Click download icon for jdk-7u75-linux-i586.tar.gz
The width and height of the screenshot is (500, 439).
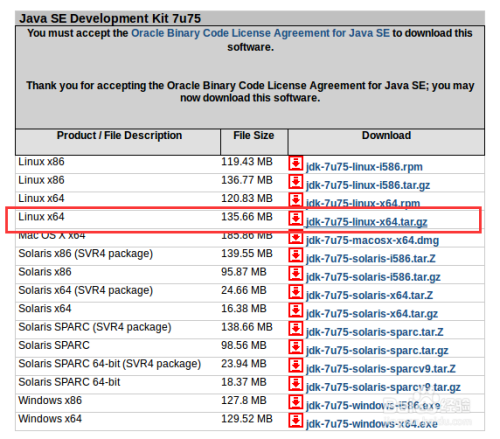pos(296,182)
